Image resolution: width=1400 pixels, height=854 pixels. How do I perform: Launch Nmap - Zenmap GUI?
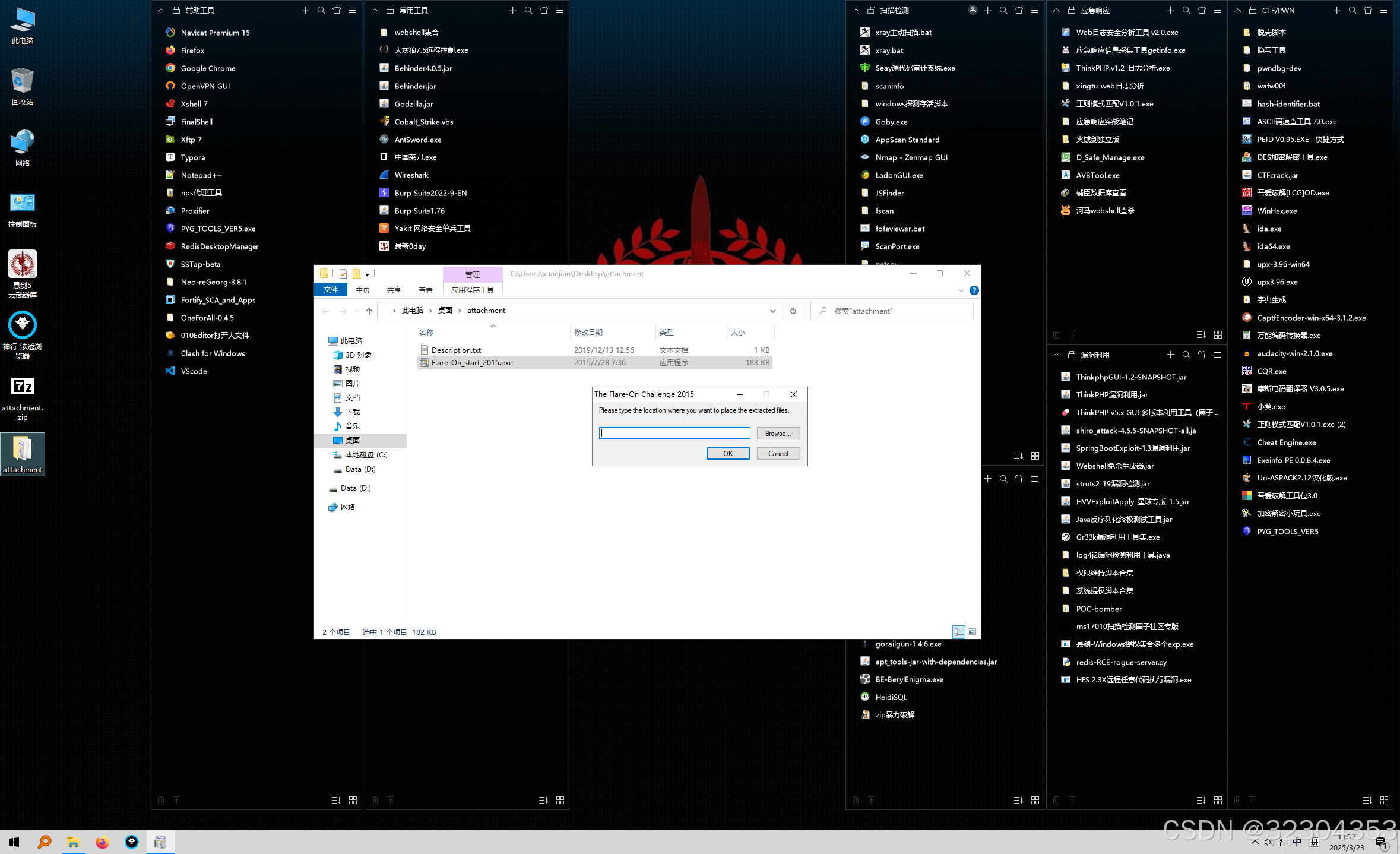pos(911,157)
